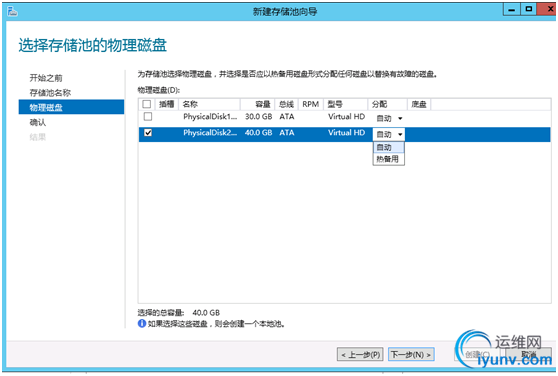Sort by 总线 column header

(x=286, y=104)
